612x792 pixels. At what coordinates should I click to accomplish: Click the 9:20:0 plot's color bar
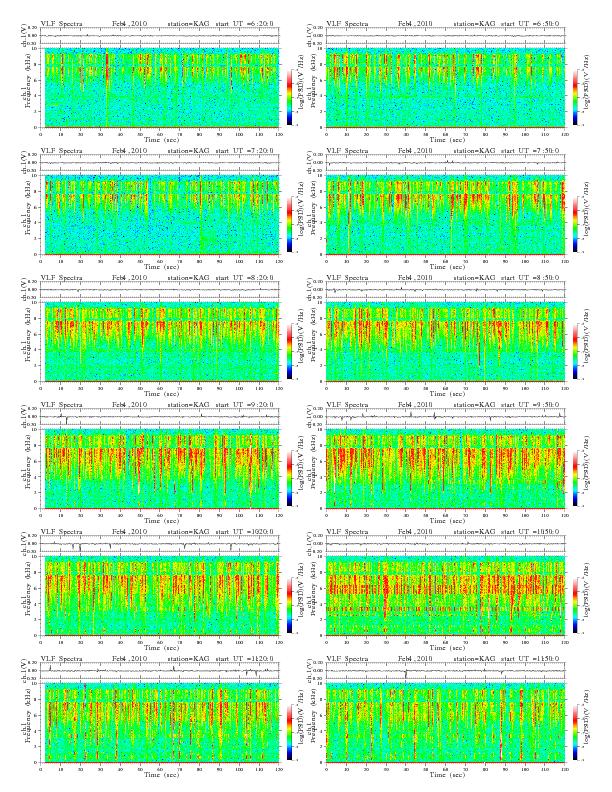point(289,478)
